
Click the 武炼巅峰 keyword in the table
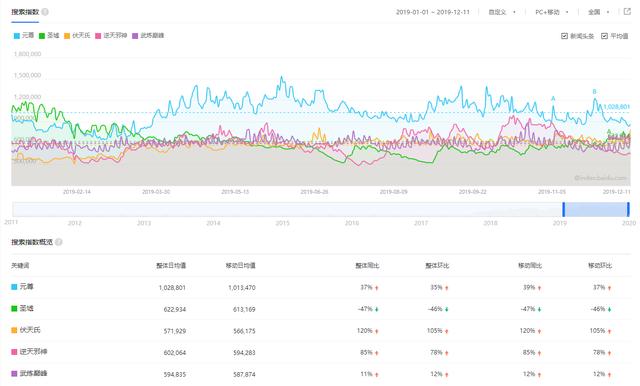(x=33, y=373)
